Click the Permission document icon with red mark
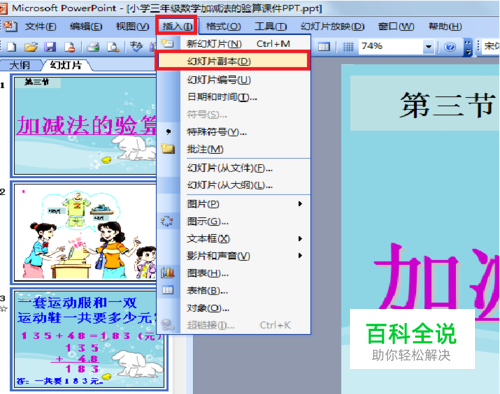Image resolution: width=500 pixels, height=394 pixels. tap(70, 47)
